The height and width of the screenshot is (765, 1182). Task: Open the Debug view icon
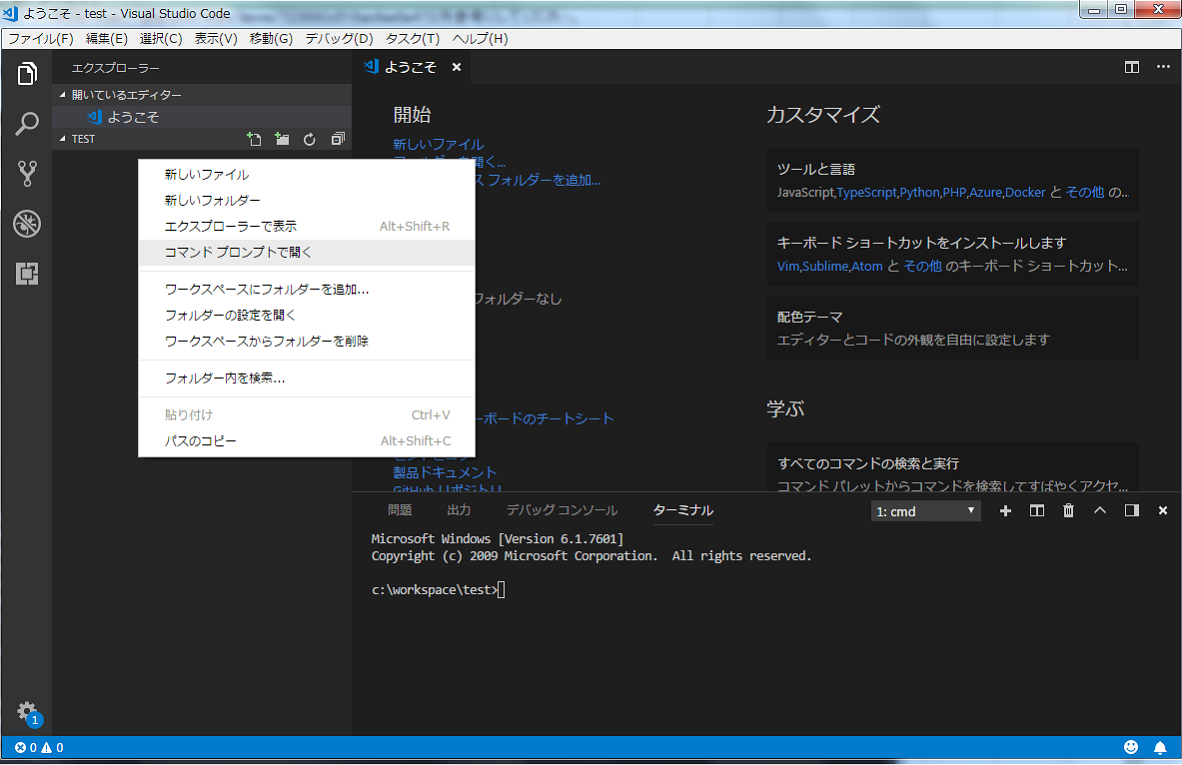[27, 224]
